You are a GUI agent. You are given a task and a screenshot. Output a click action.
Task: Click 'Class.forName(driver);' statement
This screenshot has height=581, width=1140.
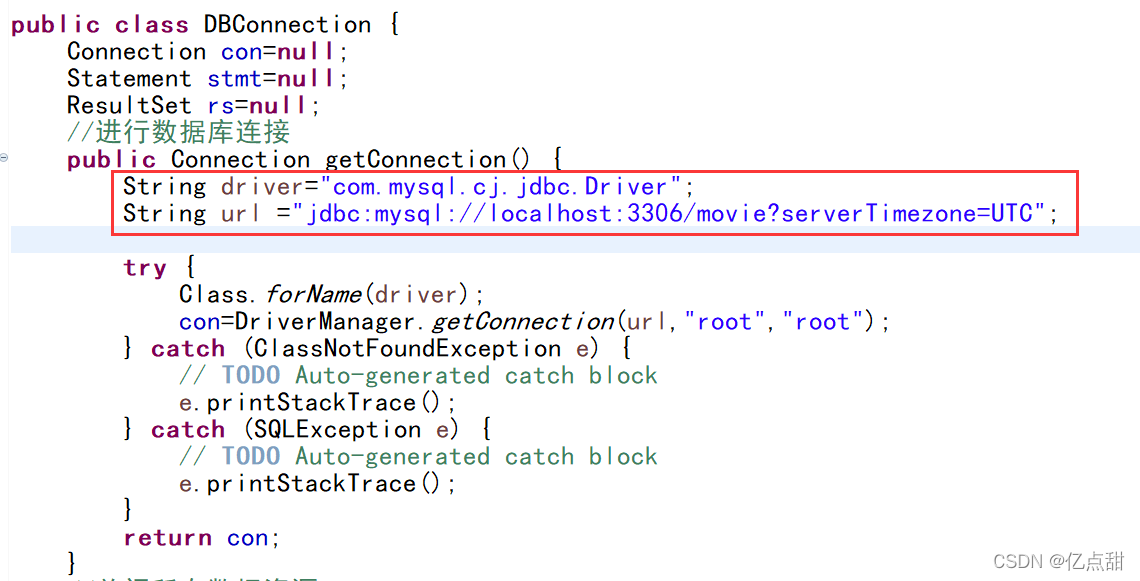[332, 294]
